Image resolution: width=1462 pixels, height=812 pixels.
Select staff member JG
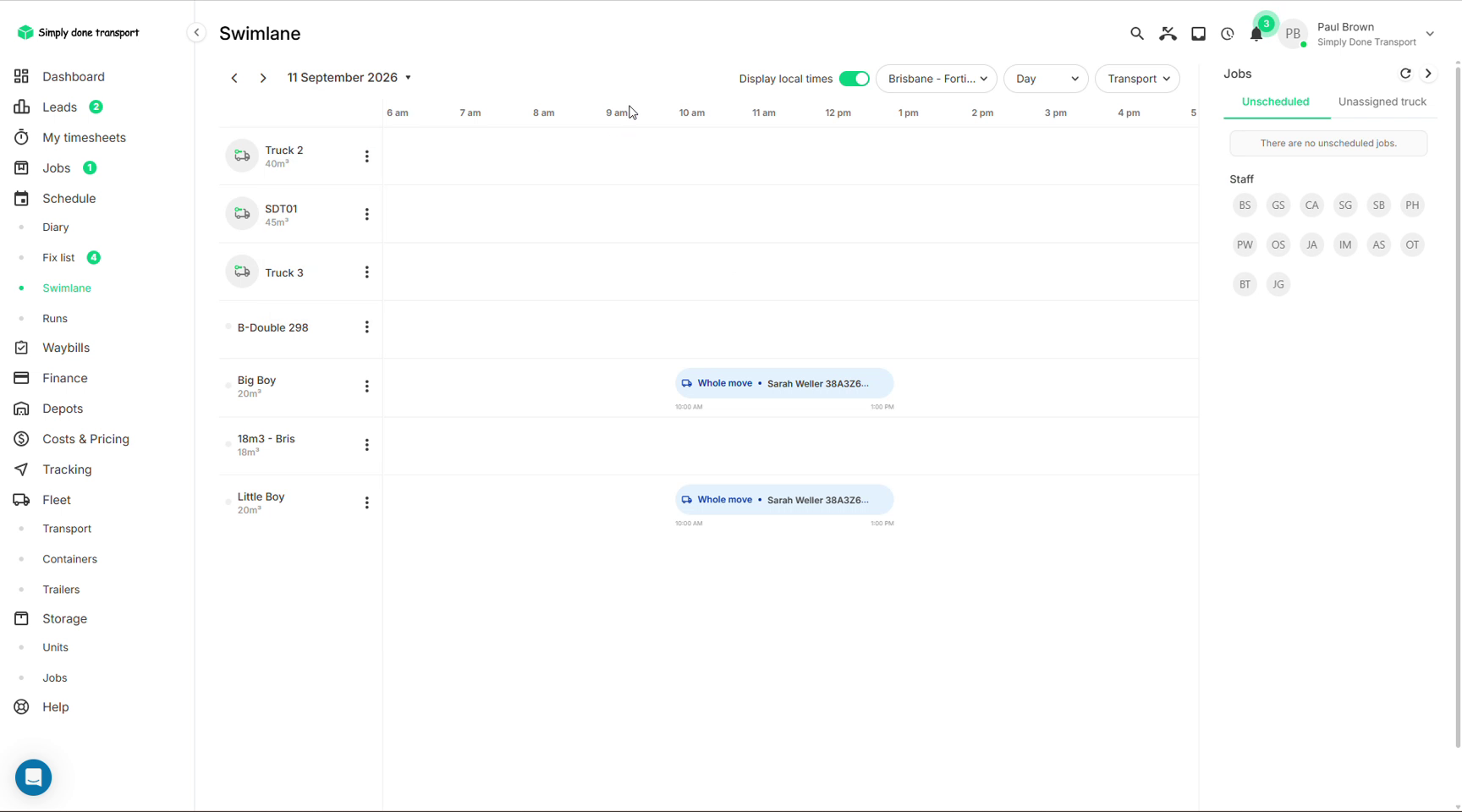(1278, 284)
